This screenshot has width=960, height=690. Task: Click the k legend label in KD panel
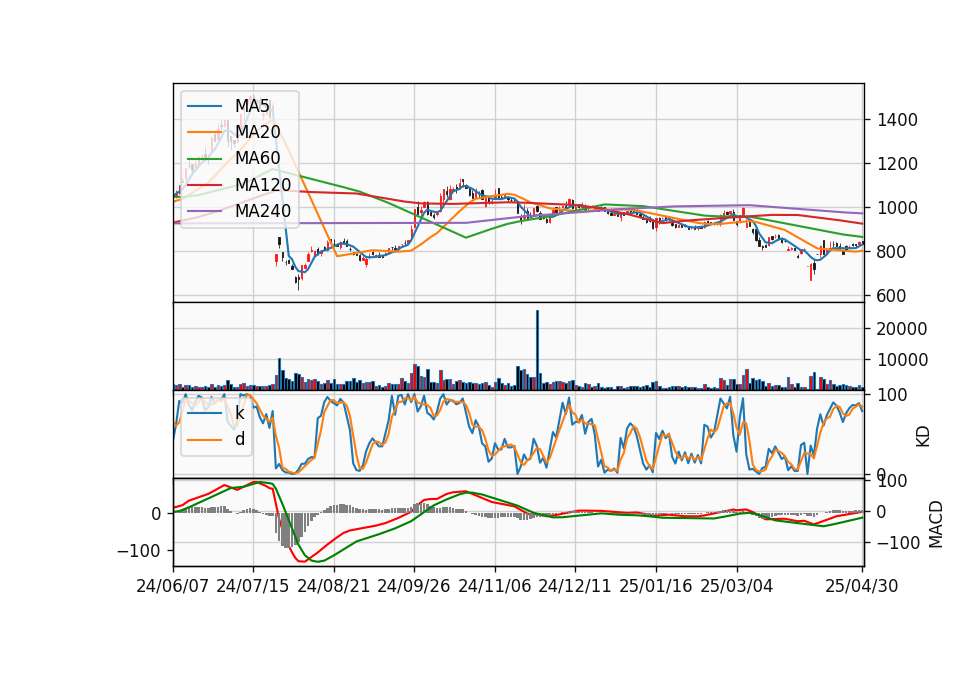pos(240,413)
